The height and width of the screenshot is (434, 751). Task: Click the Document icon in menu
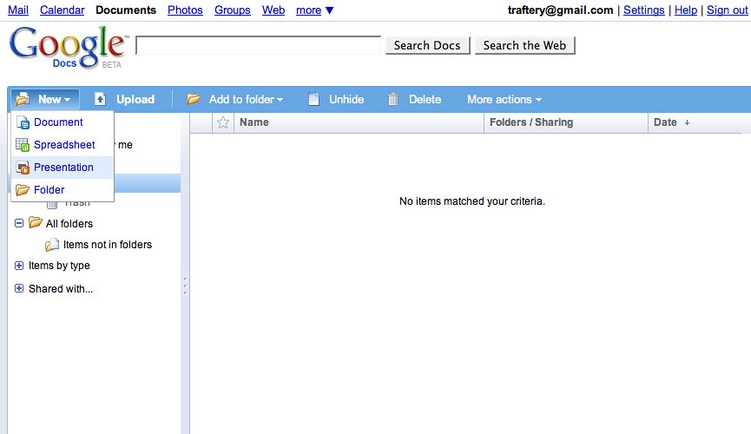pyautogui.click(x=23, y=122)
